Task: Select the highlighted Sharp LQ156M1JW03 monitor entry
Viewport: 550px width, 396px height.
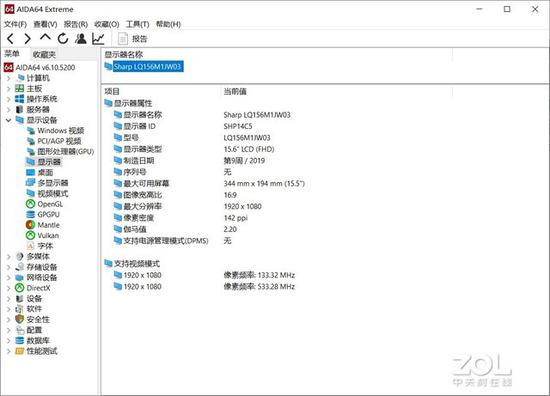Action: point(148,67)
